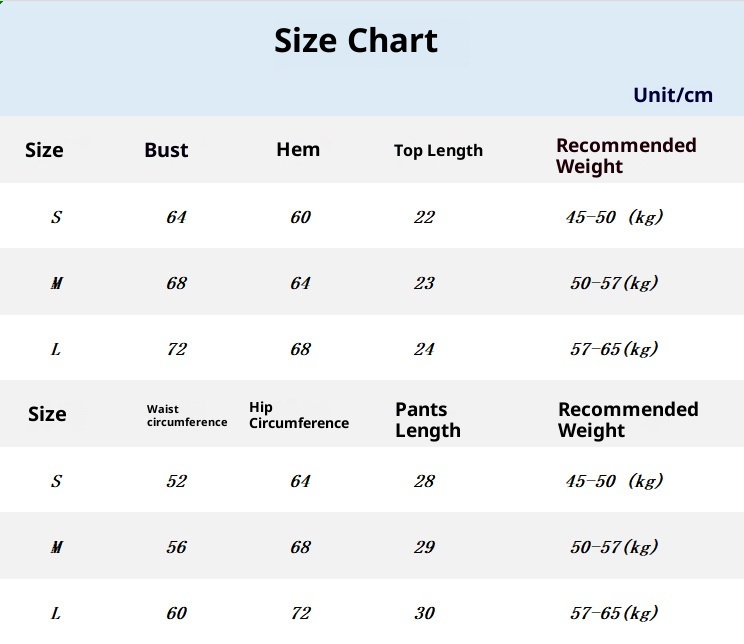Click the Waist circumference column header
The width and height of the screenshot is (744, 644).
pos(187,416)
